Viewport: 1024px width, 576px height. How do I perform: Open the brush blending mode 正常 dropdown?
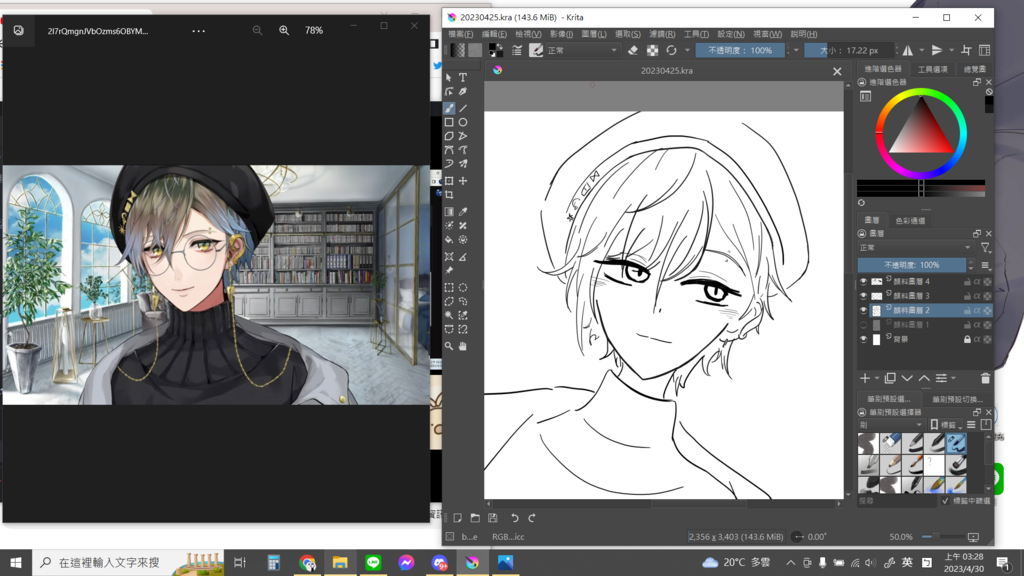point(583,50)
